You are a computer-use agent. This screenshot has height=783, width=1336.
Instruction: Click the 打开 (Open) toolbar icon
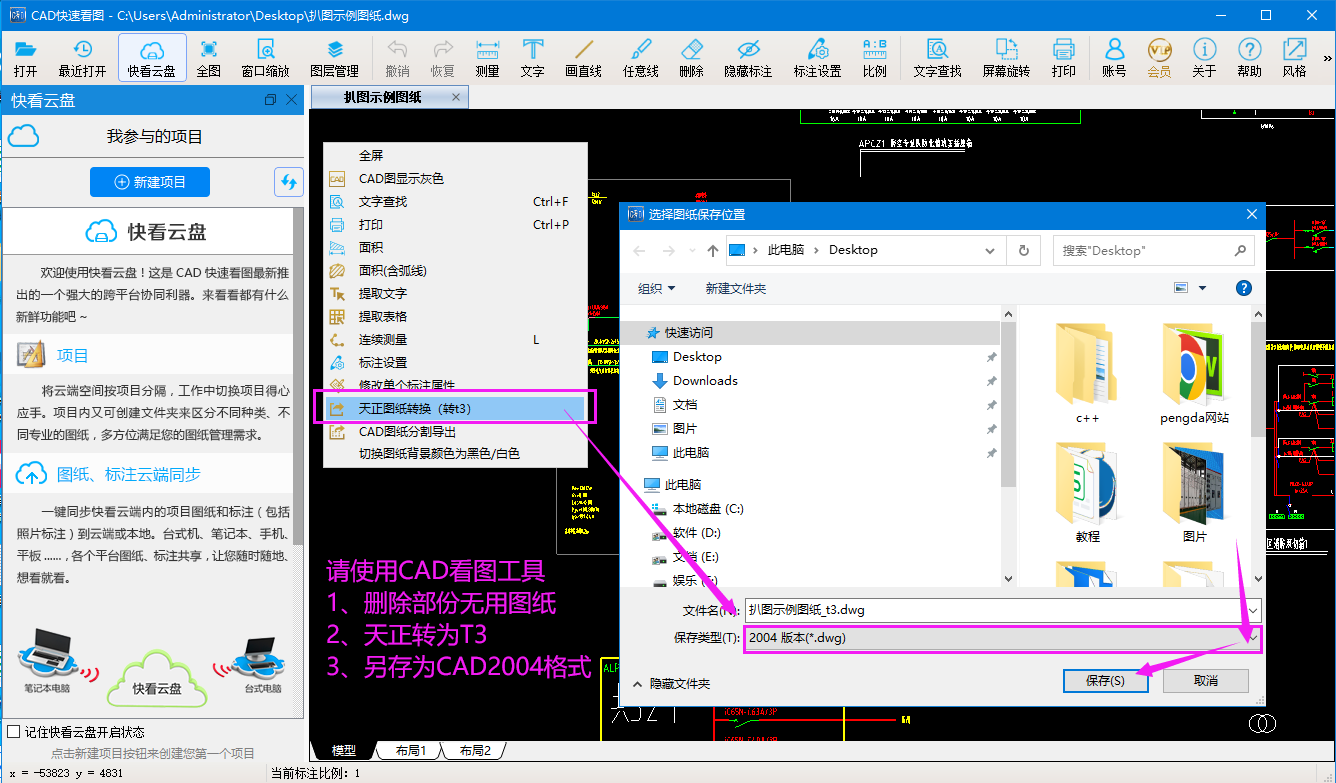click(x=26, y=58)
